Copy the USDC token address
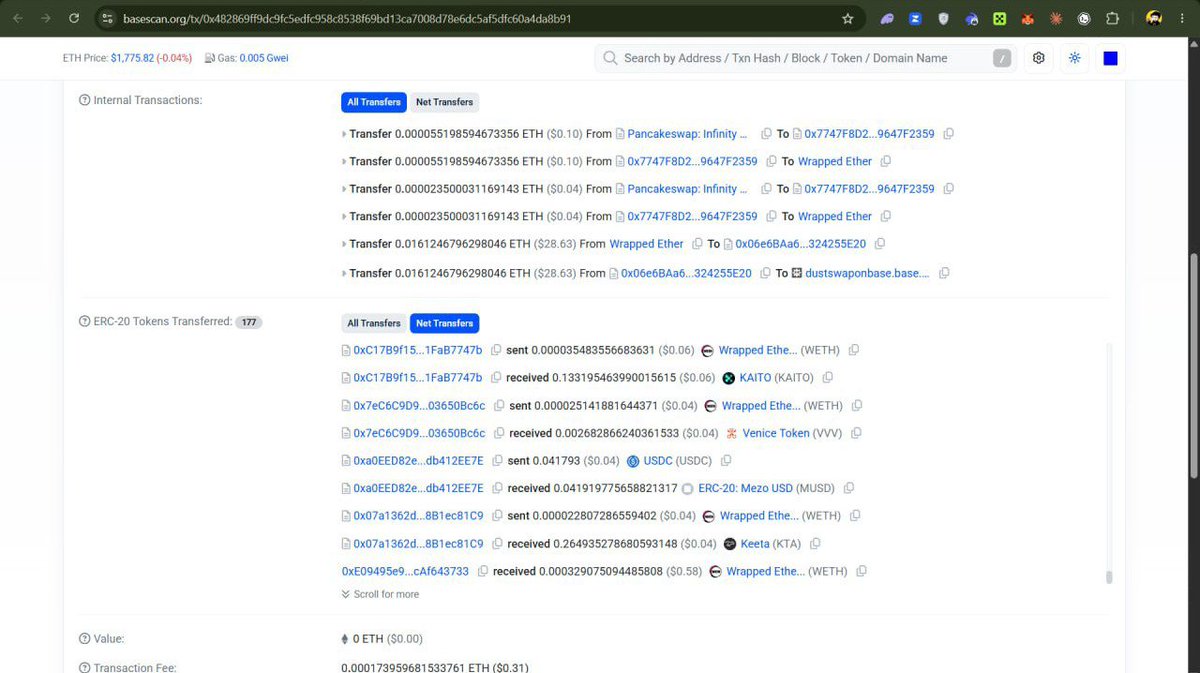This screenshot has width=1200, height=673. (x=726, y=461)
